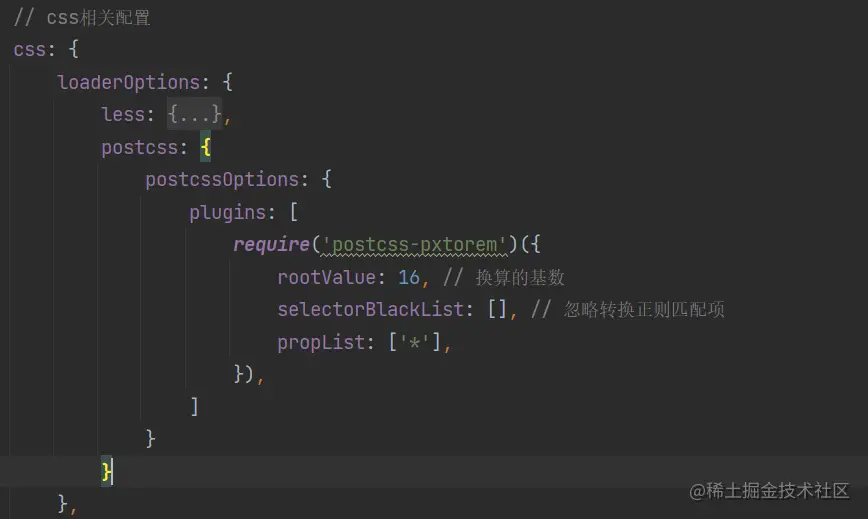Click the final '},' closing loaderOptions
The width and height of the screenshot is (868, 519).
66,504
